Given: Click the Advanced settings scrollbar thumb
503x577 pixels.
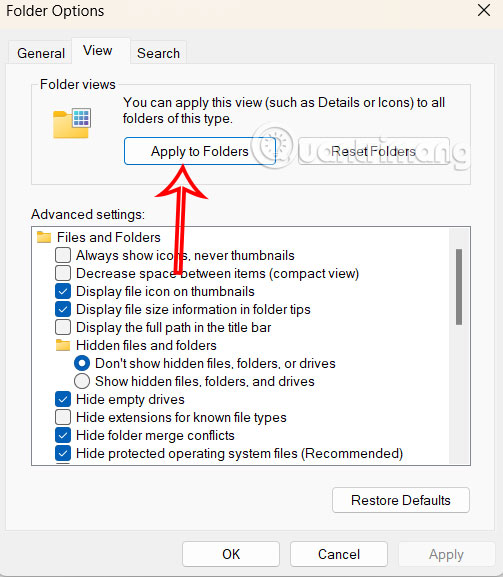Looking at the screenshot, I should tap(459, 287).
